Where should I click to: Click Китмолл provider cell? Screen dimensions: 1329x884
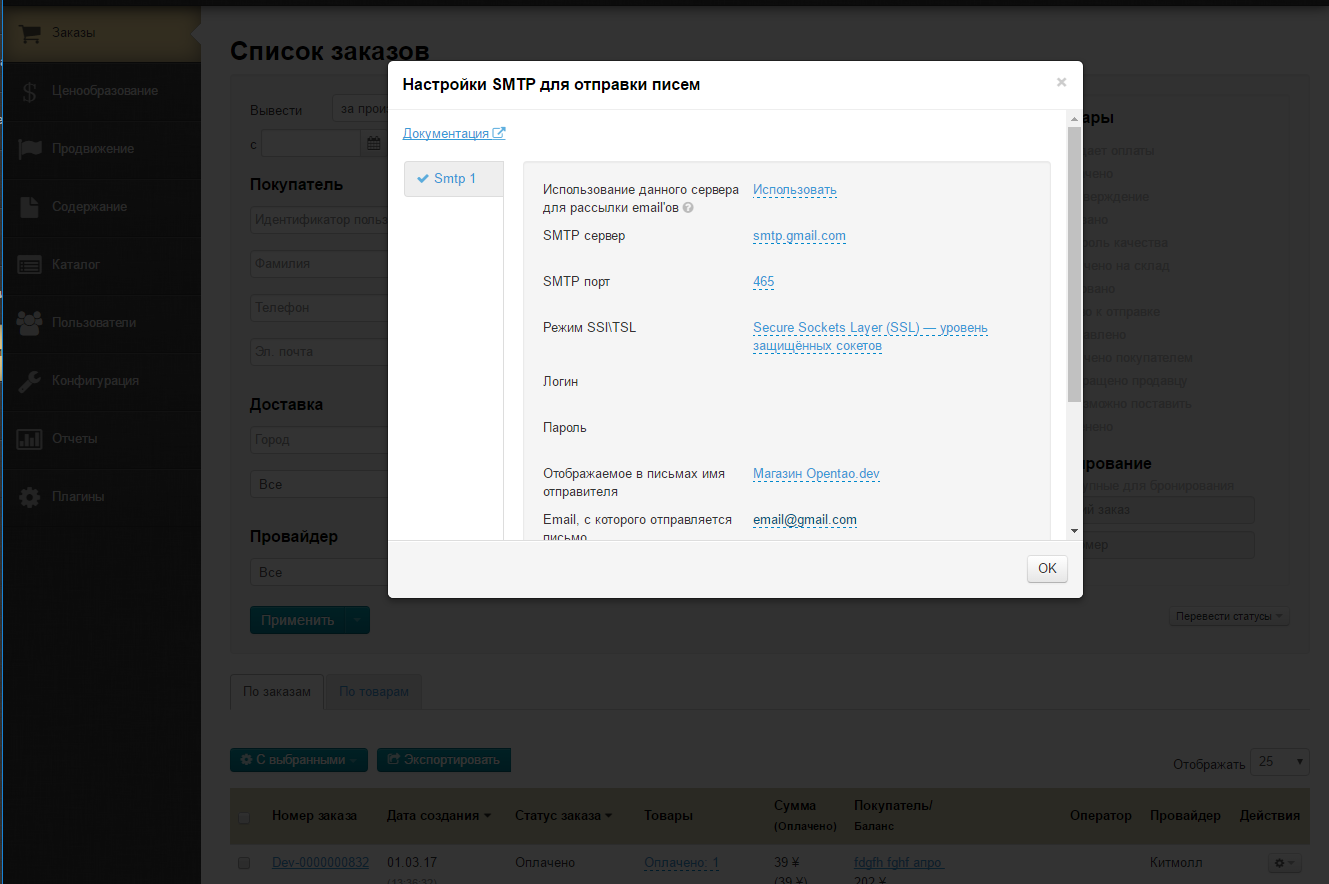coord(1176,863)
